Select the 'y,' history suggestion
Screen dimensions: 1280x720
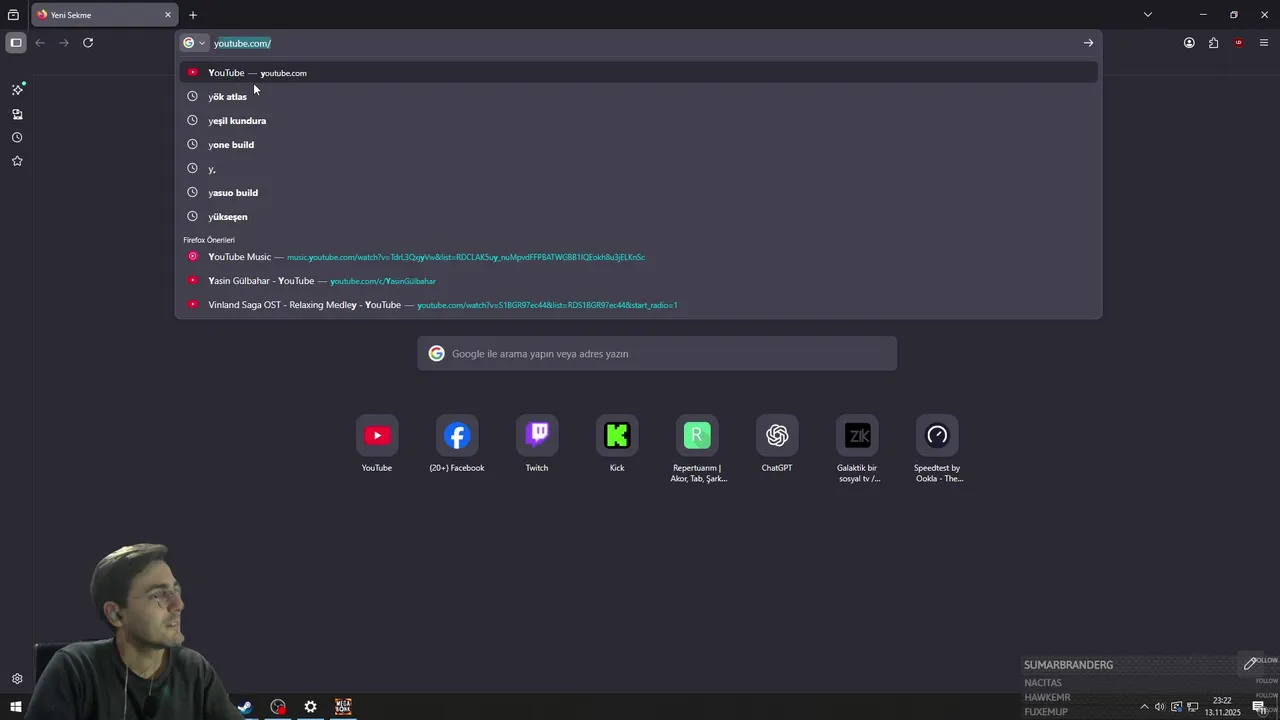639,168
